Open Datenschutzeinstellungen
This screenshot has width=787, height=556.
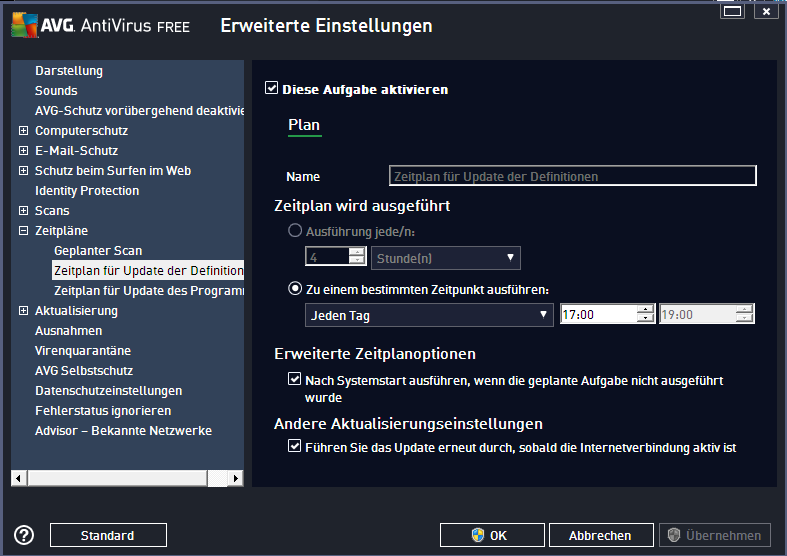coord(108,391)
